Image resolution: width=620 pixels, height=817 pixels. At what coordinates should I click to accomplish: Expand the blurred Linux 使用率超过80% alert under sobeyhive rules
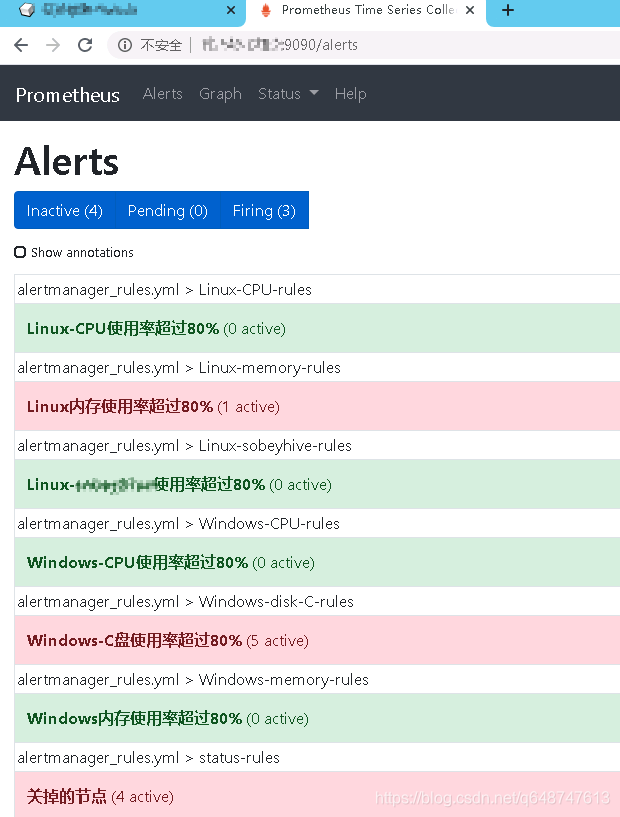coord(317,485)
